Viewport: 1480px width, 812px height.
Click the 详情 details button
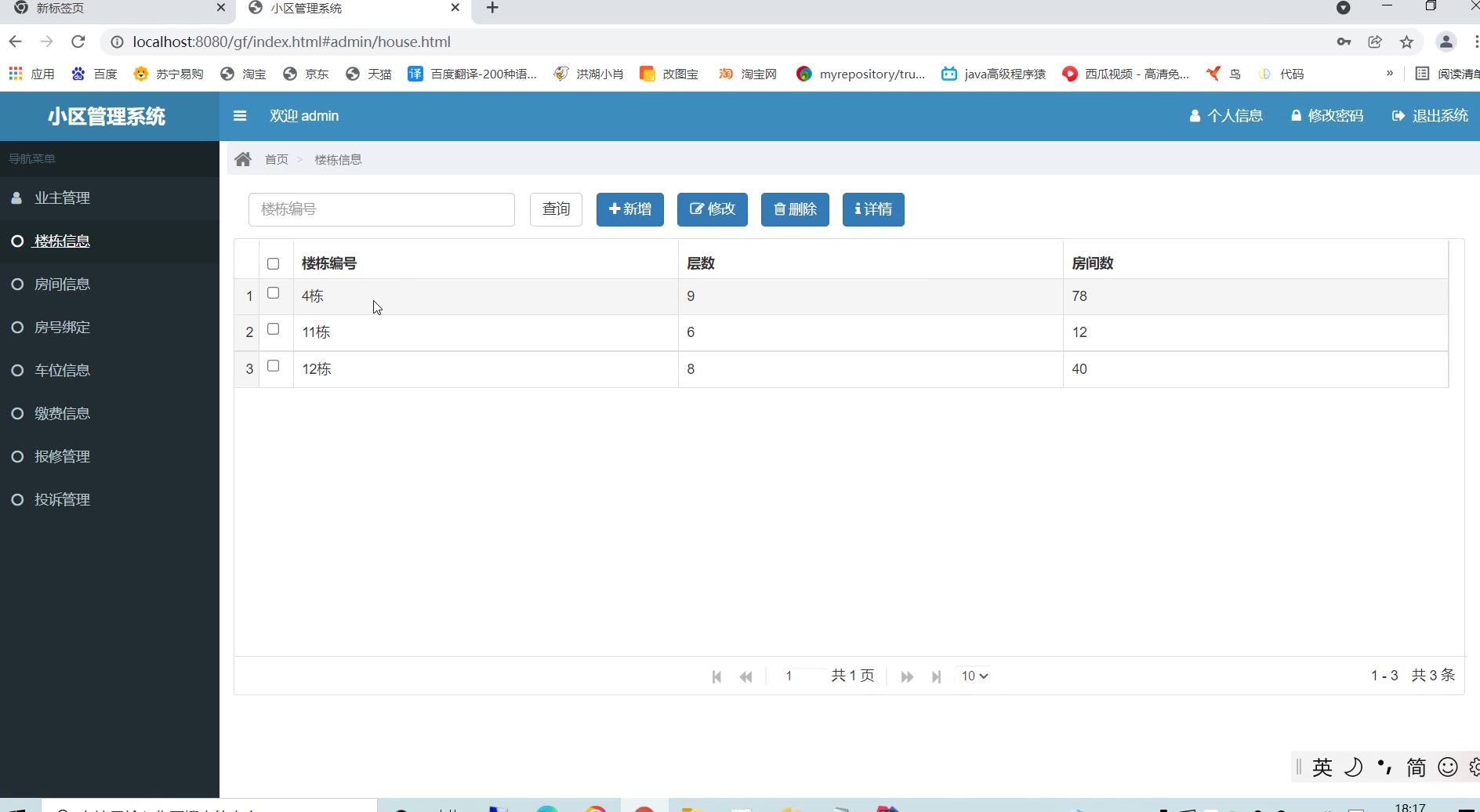click(x=873, y=209)
